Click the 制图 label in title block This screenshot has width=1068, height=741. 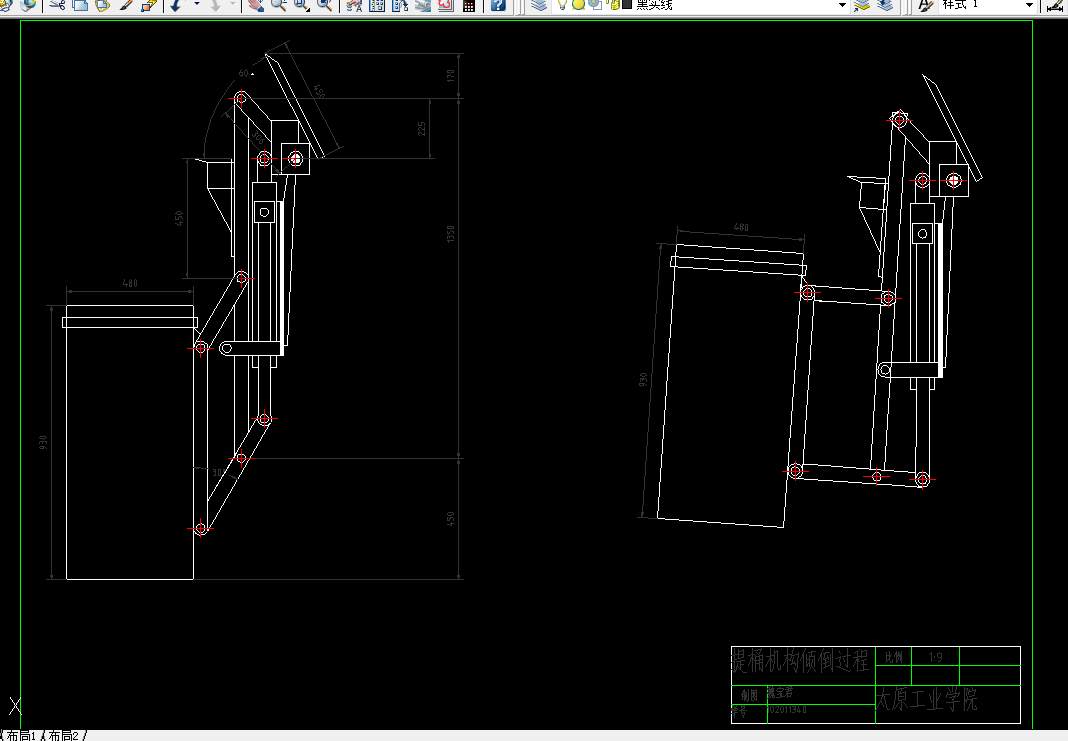pos(749,695)
